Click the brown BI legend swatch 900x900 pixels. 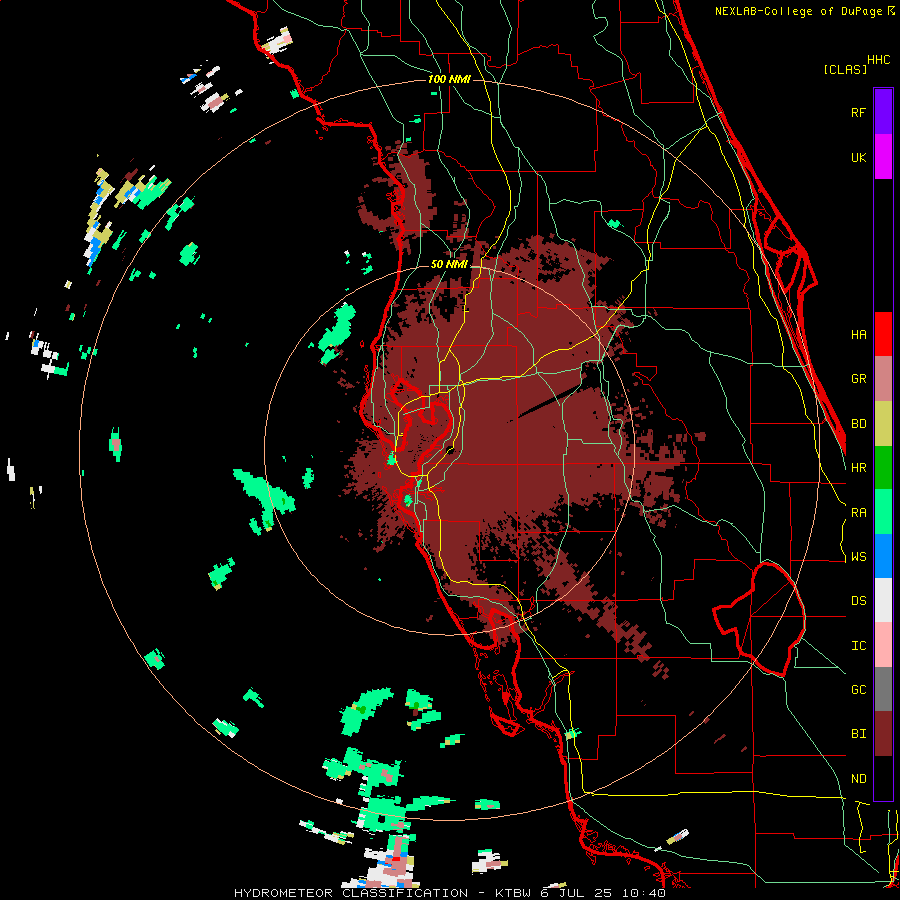click(883, 734)
